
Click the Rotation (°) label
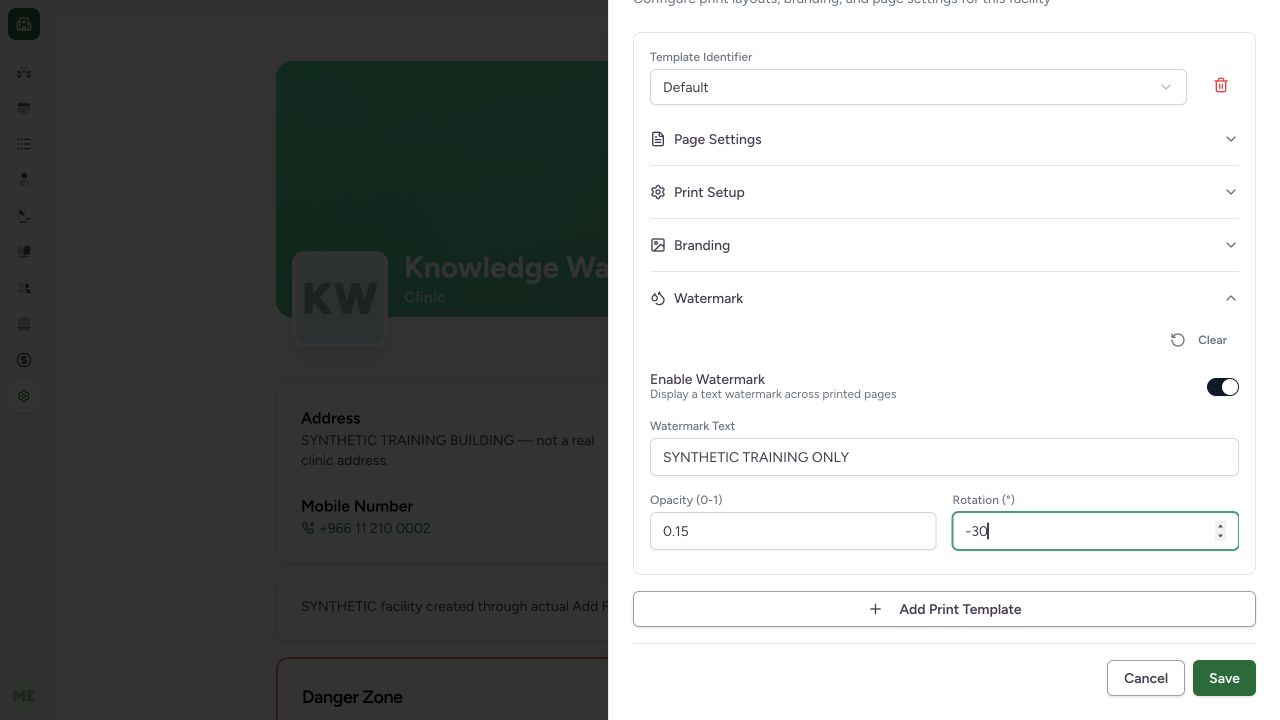(983, 500)
